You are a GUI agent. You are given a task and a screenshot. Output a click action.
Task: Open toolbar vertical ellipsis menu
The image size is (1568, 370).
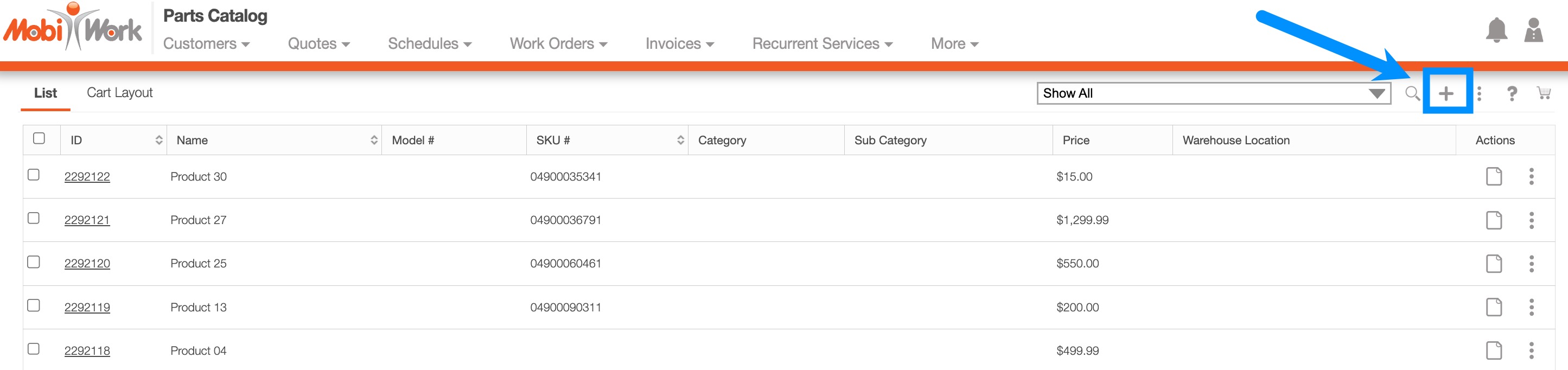(x=1479, y=93)
